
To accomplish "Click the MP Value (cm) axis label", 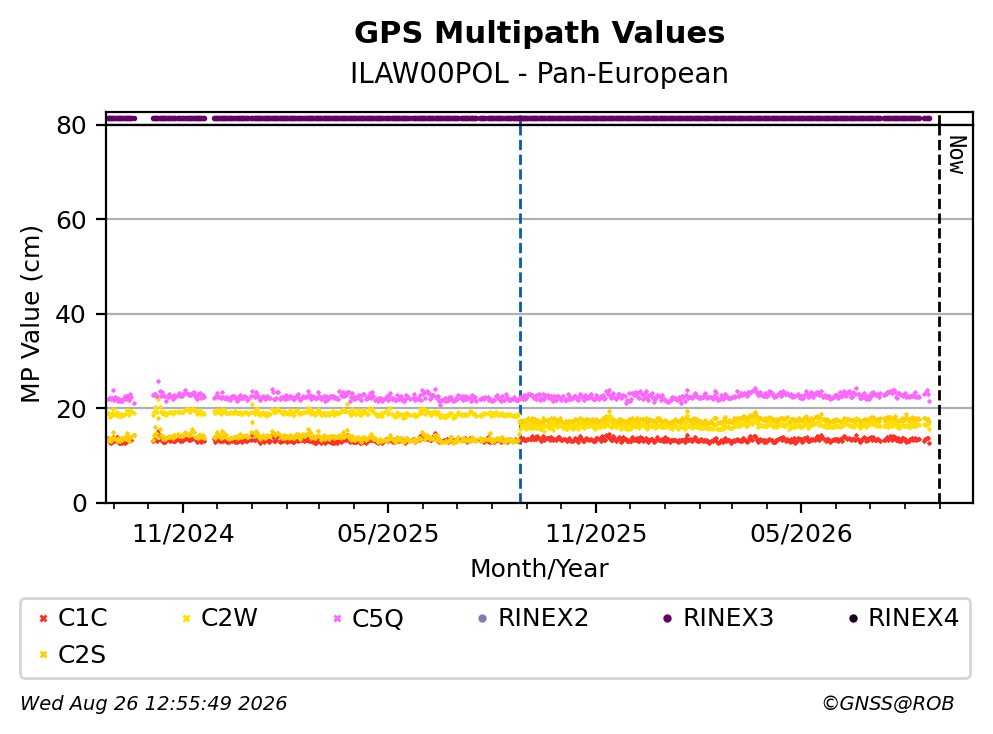I will point(30,314).
